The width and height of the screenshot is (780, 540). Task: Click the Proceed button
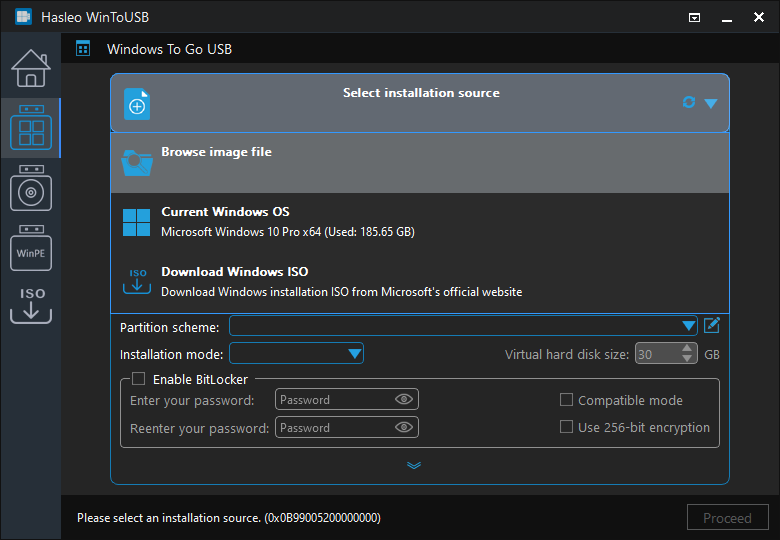tap(727, 518)
